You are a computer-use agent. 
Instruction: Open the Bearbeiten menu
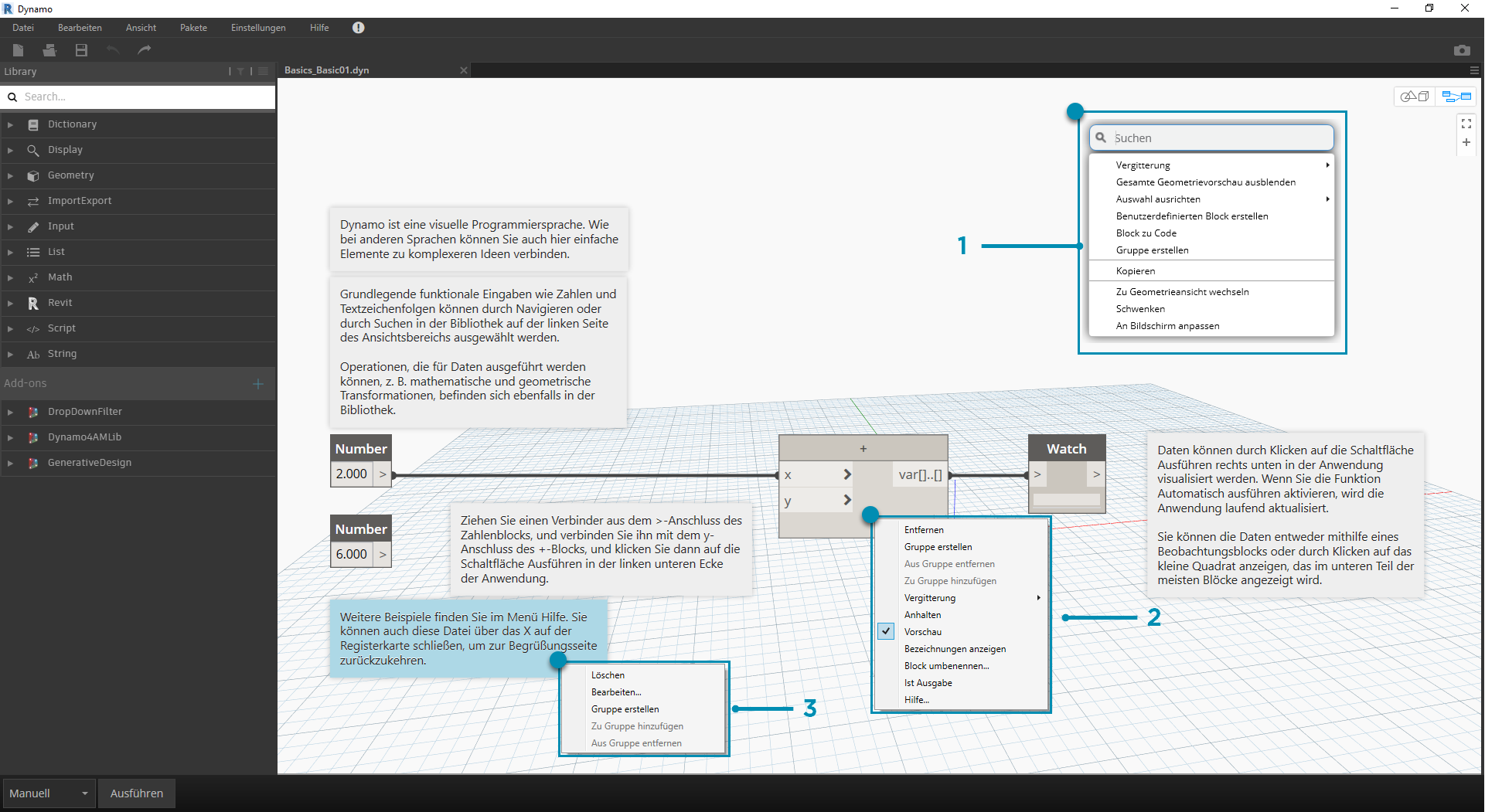pyautogui.click(x=80, y=28)
